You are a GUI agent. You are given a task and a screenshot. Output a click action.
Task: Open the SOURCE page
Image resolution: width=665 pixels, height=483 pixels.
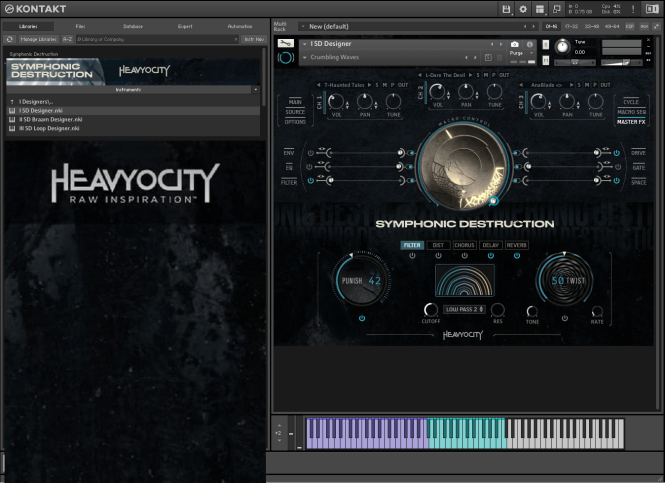[295, 112]
